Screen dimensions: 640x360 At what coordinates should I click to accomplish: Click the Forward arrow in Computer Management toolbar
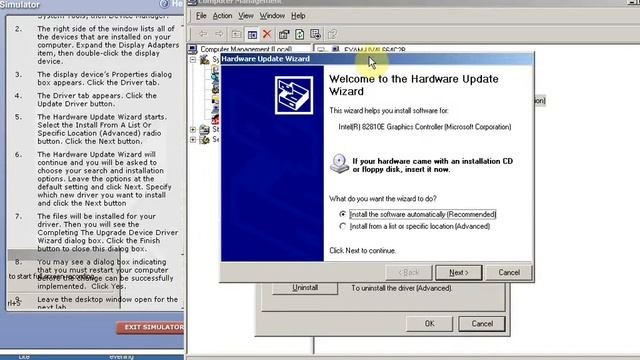(x=219, y=34)
